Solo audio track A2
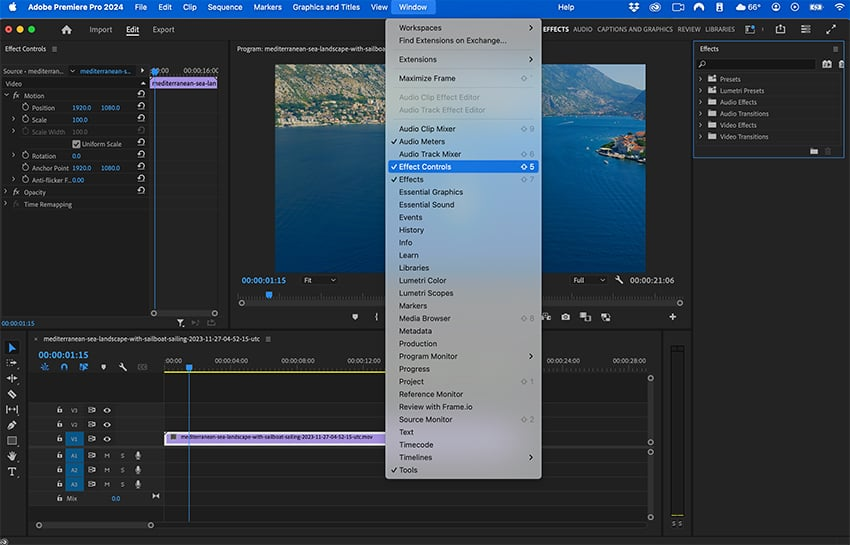This screenshot has height=545, width=850. [x=123, y=470]
